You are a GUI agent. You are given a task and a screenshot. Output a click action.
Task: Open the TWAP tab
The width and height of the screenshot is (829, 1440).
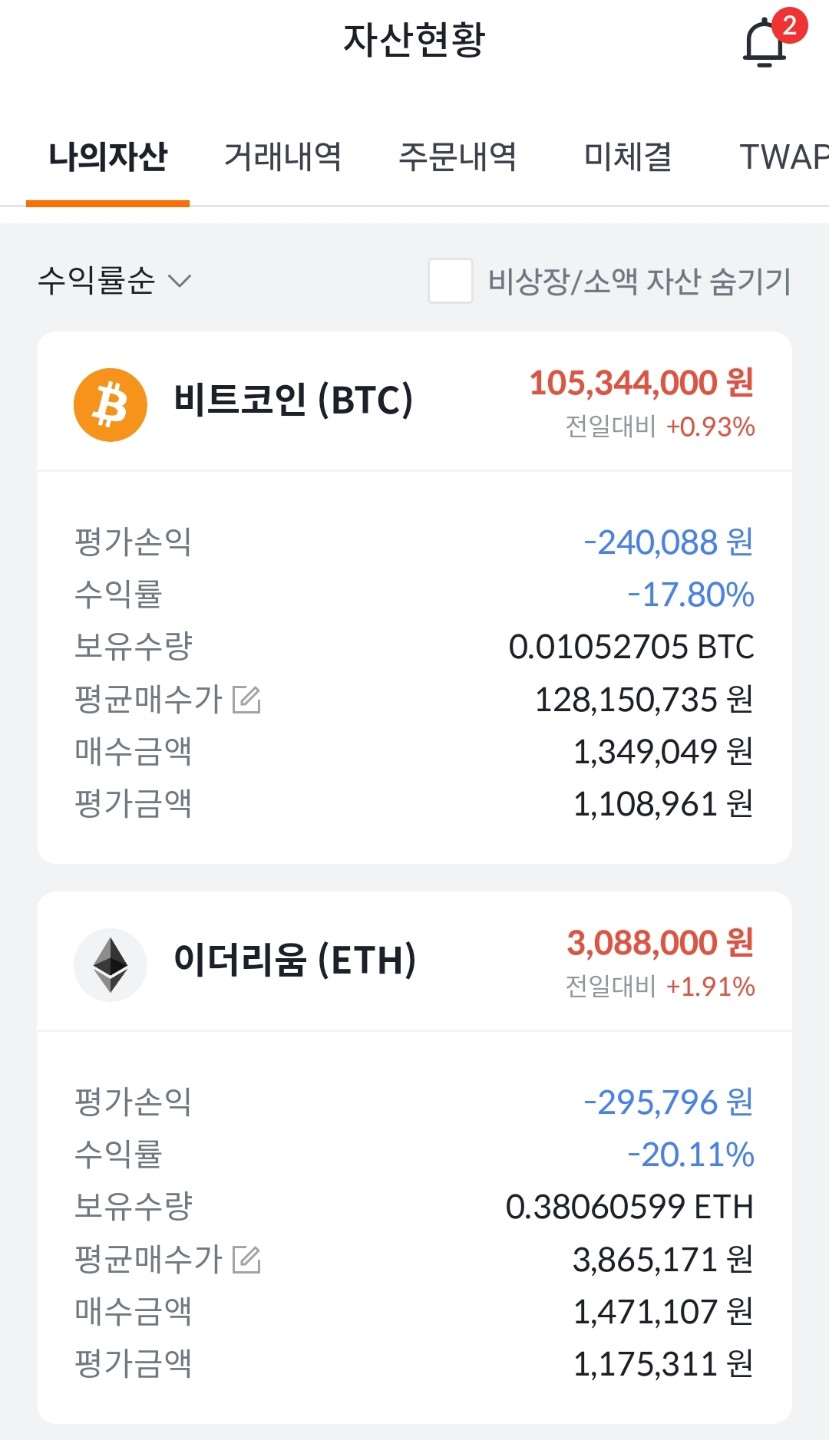click(x=783, y=157)
